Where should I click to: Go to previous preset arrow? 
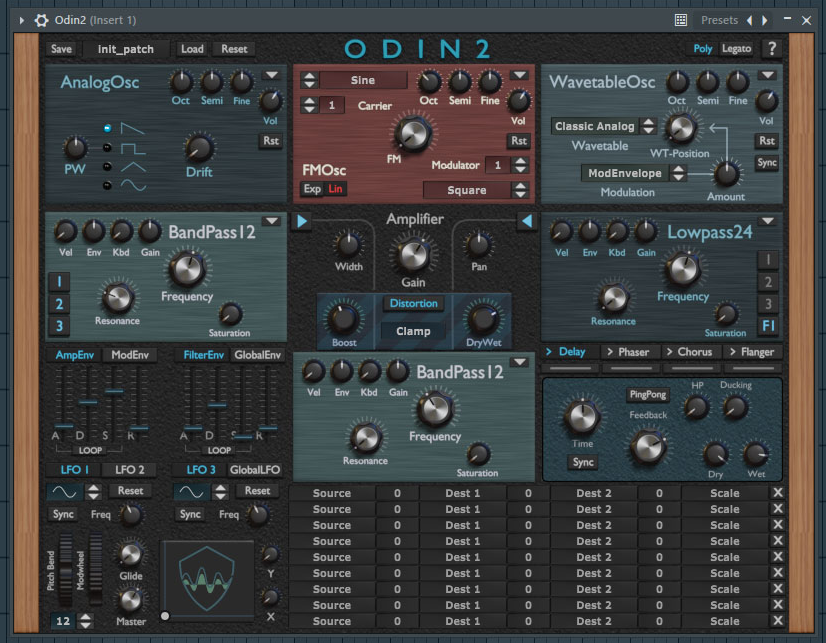(750, 20)
